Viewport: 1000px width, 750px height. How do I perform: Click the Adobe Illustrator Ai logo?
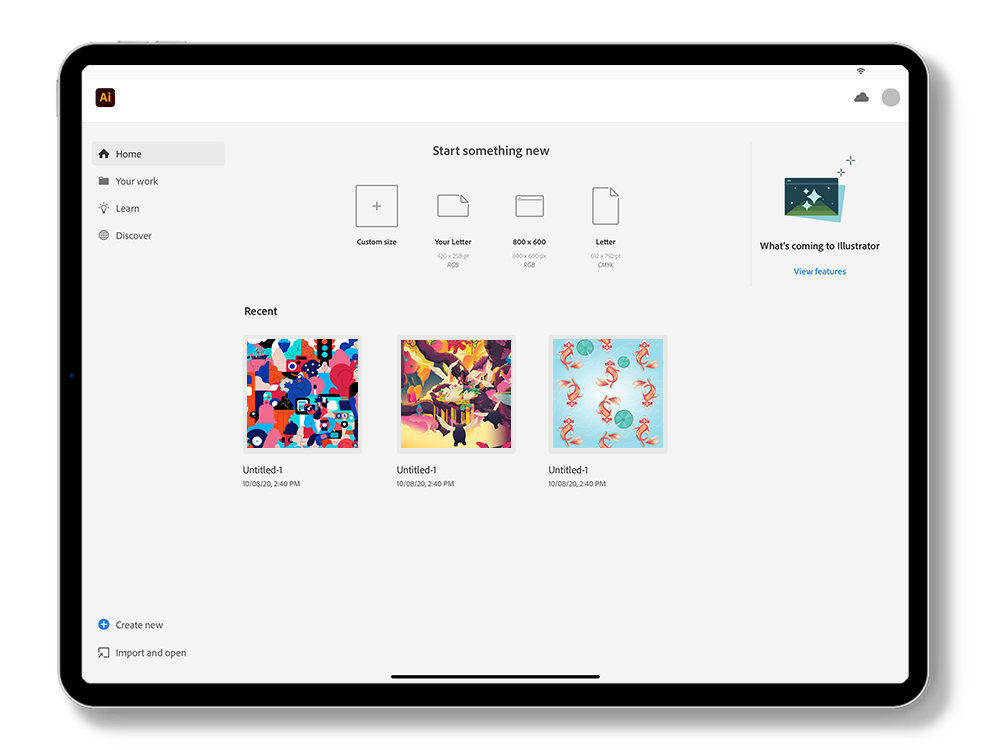[x=105, y=97]
